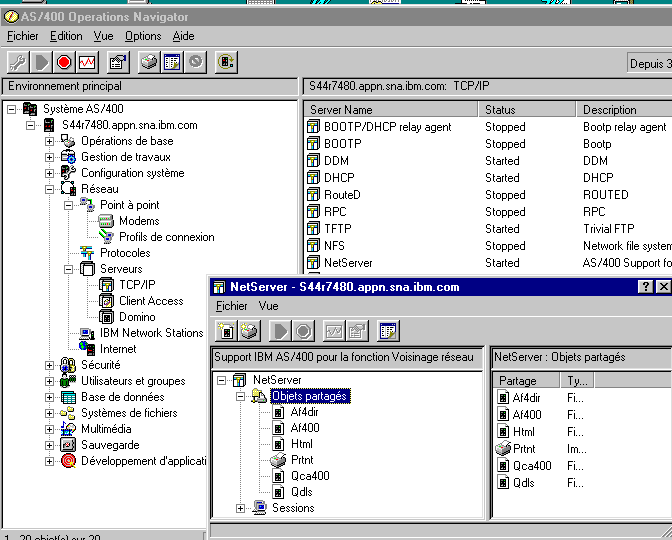Click the Client Access server icon
672x540 pixels.
tap(106, 301)
